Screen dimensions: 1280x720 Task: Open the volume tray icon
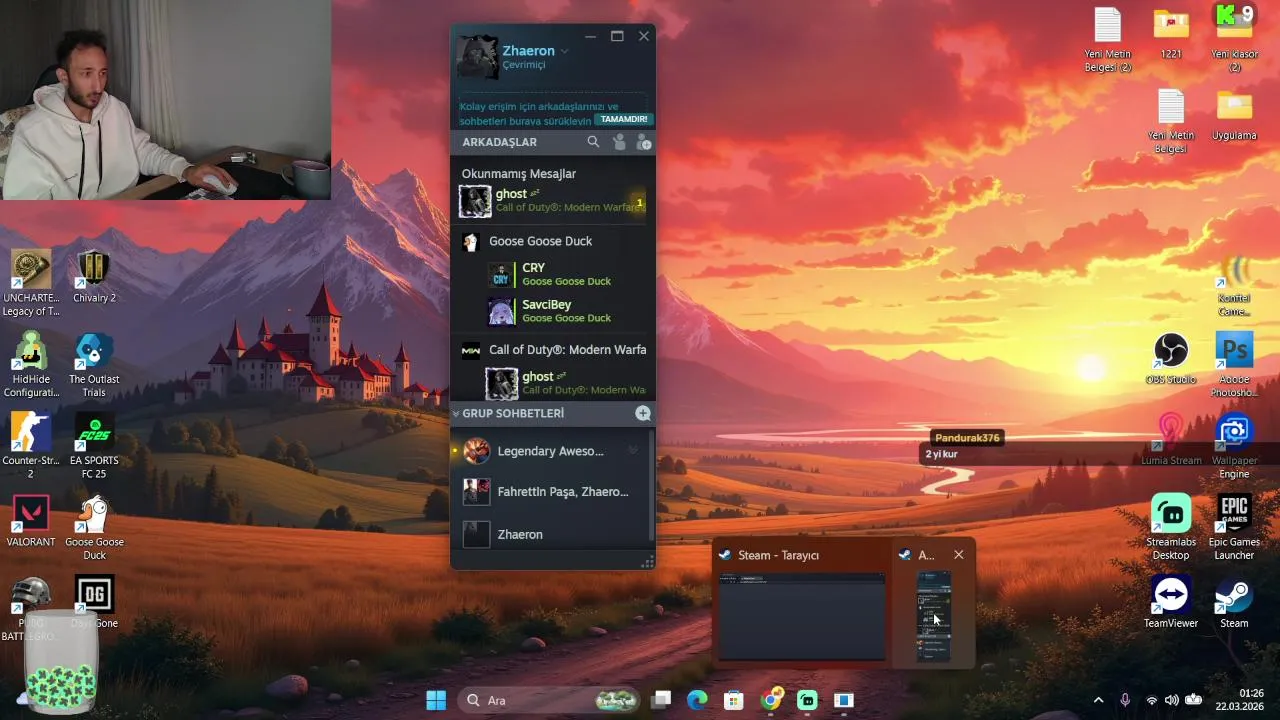tap(1171, 700)
